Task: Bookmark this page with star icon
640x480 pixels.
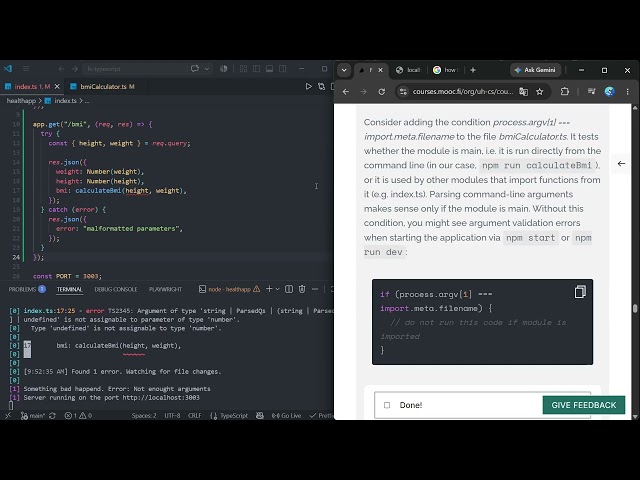Action: coord(540,92)
